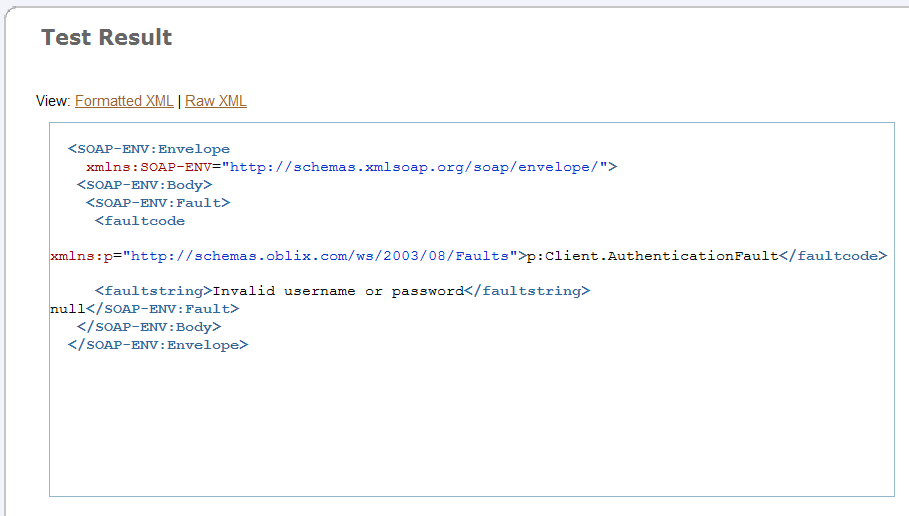
Task: Click the schemas.xmlsoap.org envelope URL value
Action: (x=414, y=167)
